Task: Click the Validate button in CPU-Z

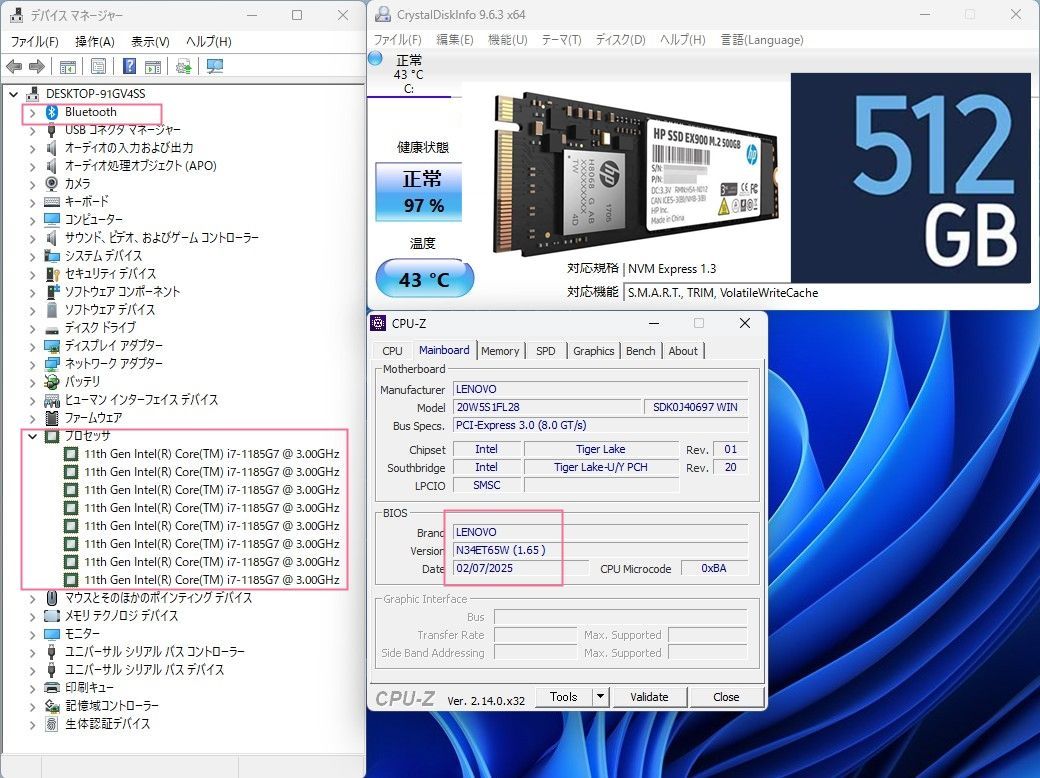Action: [649, 696]
